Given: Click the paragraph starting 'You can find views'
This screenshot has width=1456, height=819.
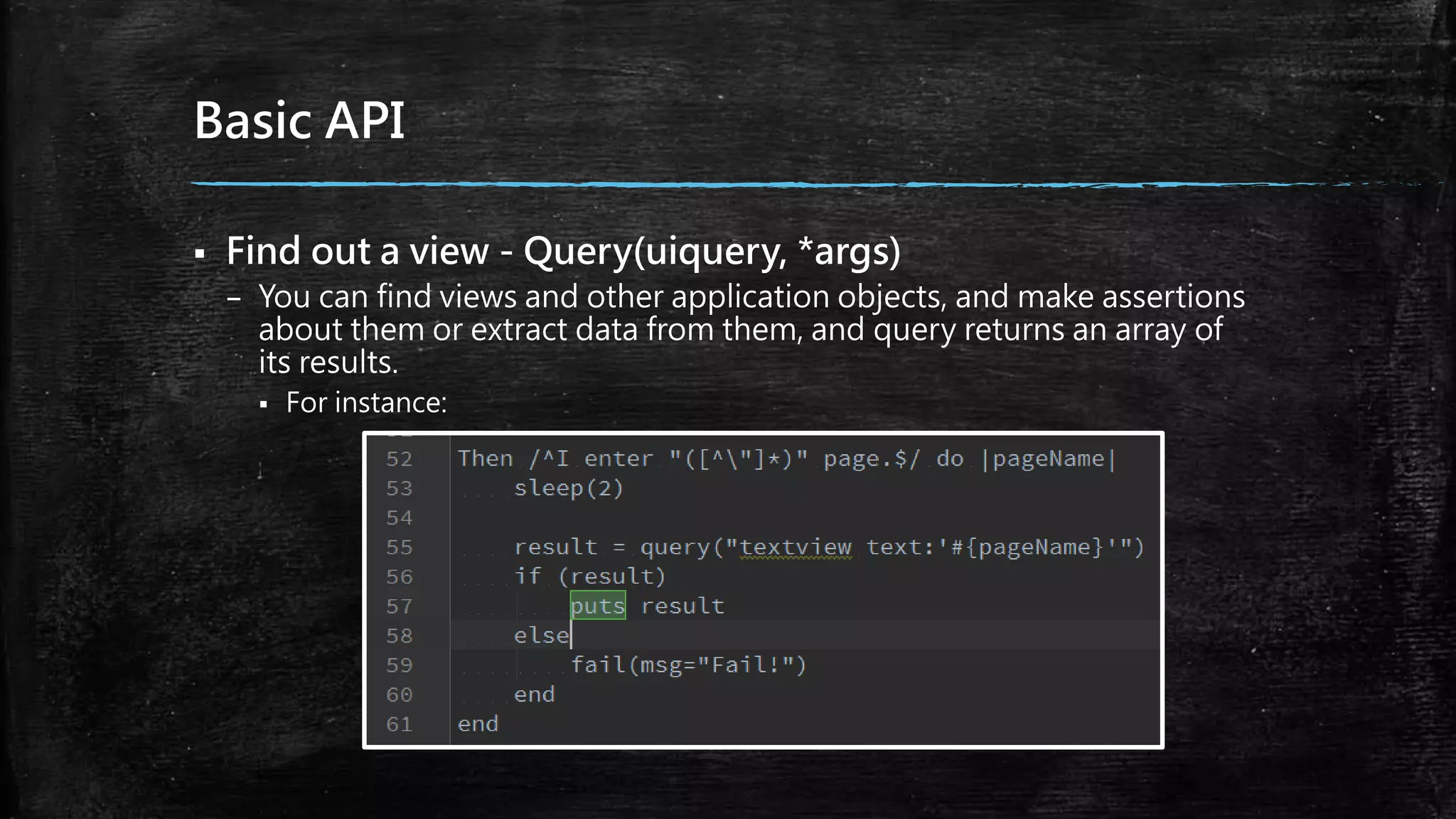Looking at the screenshot, I should tap(751, 329).
